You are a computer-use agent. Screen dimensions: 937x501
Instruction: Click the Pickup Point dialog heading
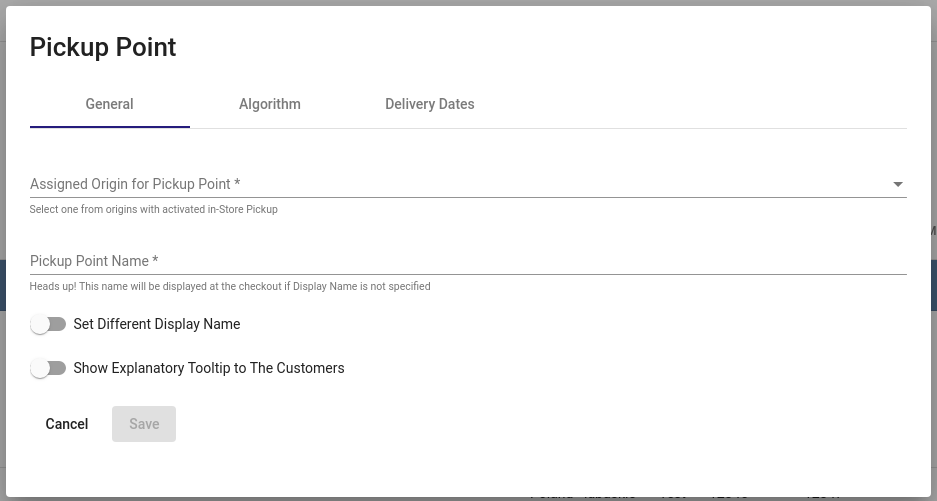(103, 47)
